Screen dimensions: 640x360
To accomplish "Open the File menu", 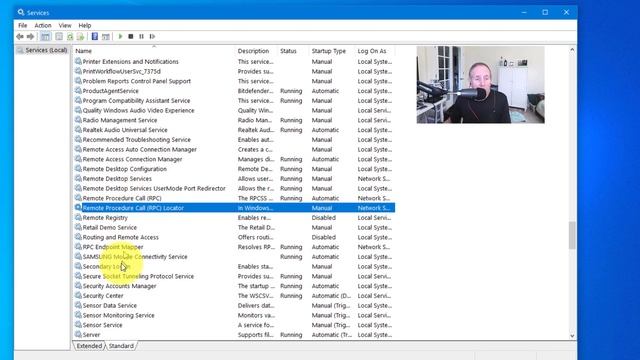I will coord(22,25).
